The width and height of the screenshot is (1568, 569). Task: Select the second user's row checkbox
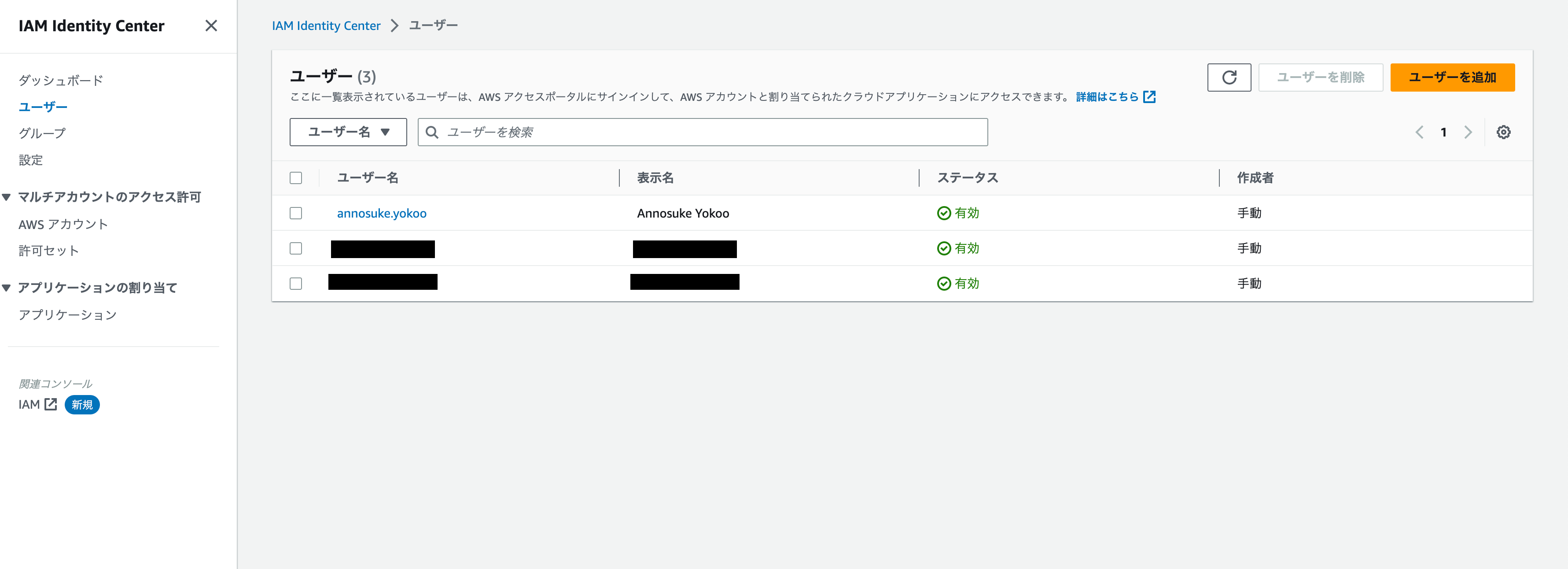click(296, 248)
